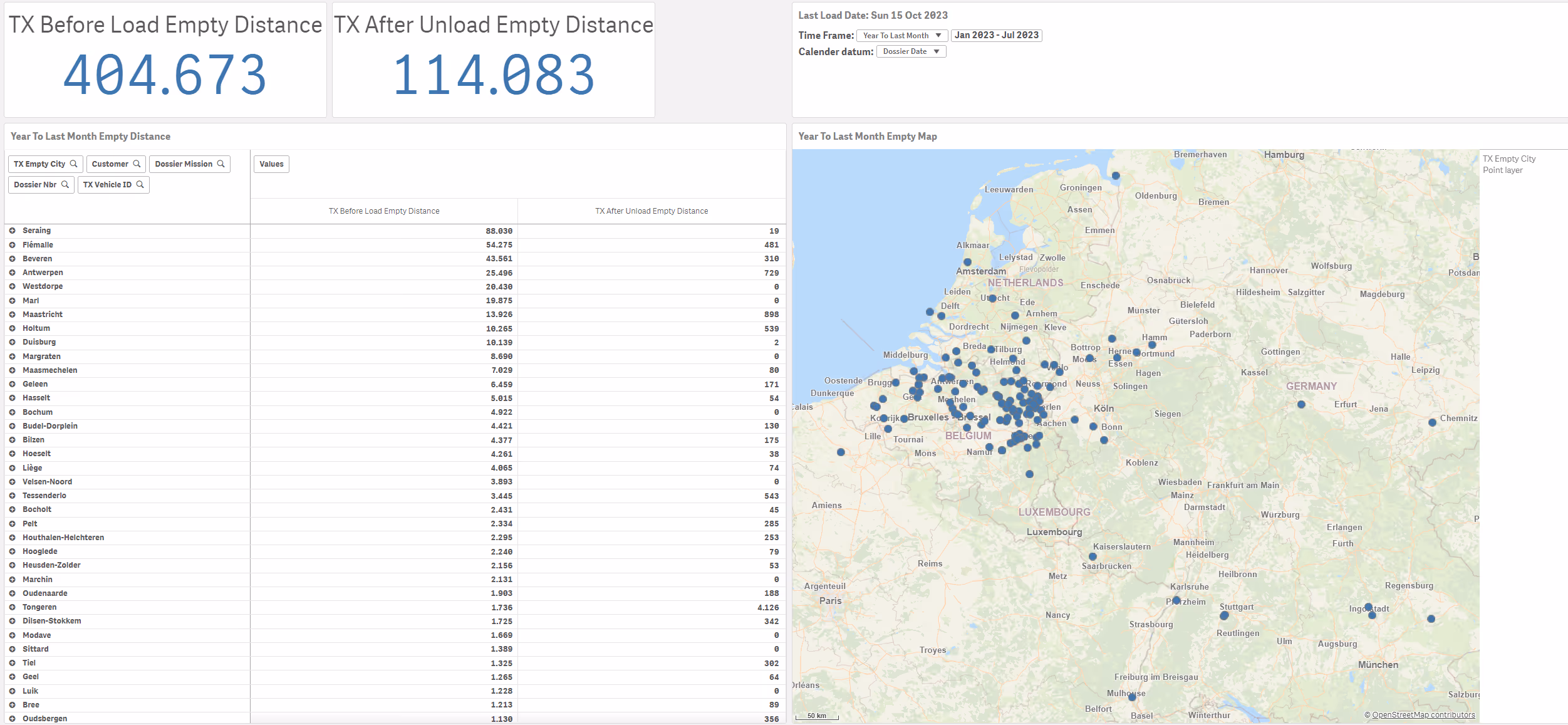Click the 404.673 Before Load KPI value
This screenshot has height=725, width=1568.
pyautogui.click(x=165, y=75)
